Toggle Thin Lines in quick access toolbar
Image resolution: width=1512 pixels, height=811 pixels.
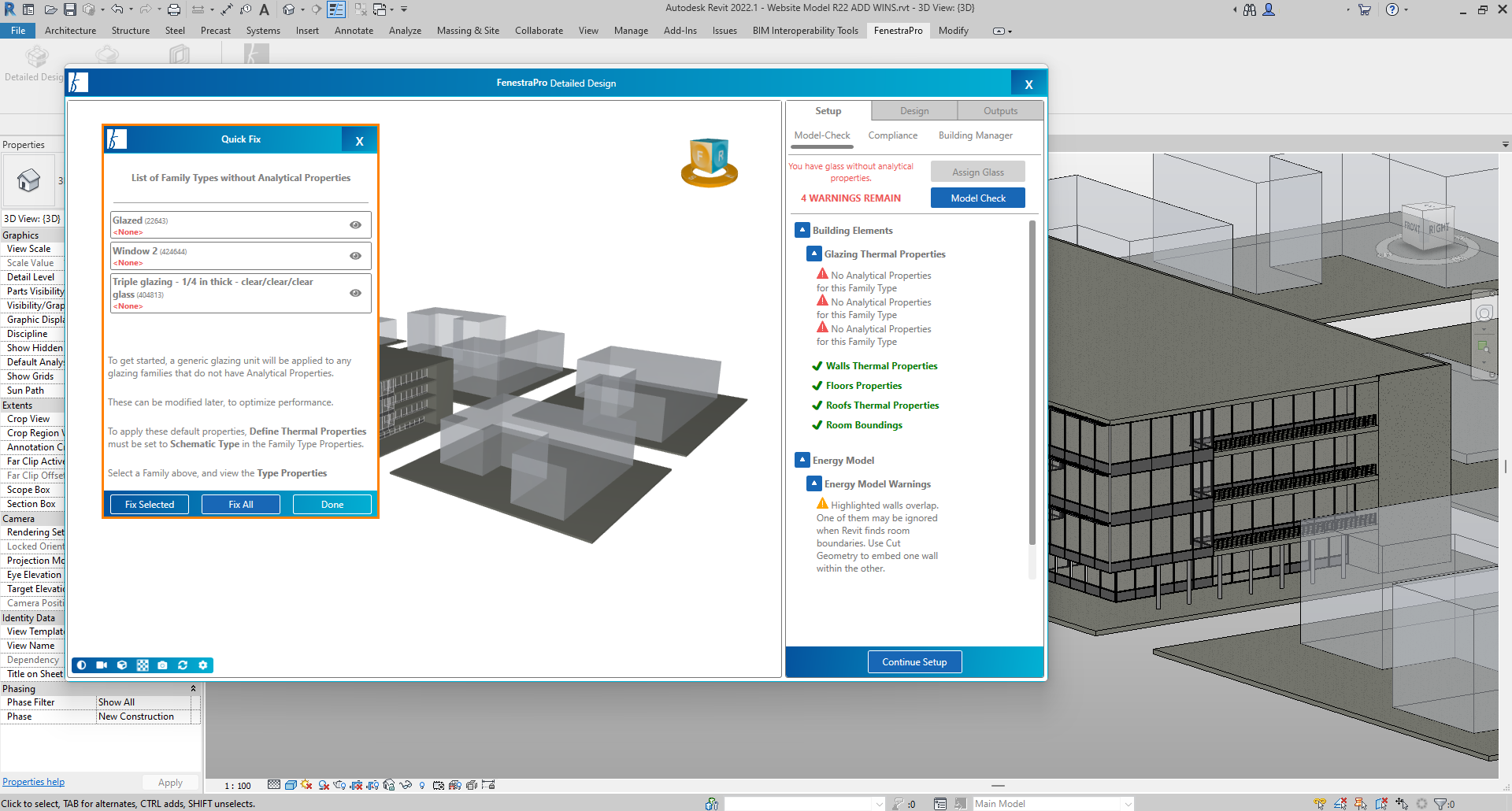(336, 9)
